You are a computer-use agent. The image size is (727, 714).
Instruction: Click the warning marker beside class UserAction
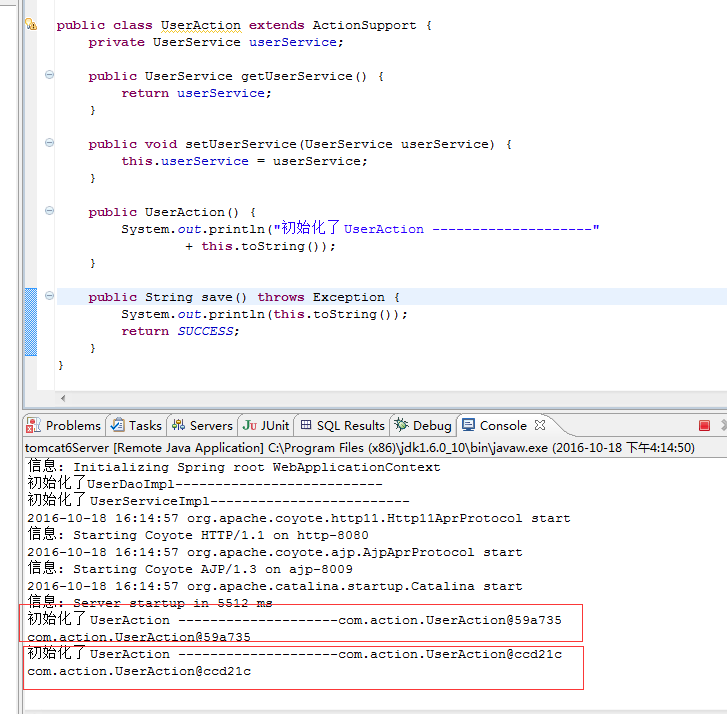click(31, 24)
